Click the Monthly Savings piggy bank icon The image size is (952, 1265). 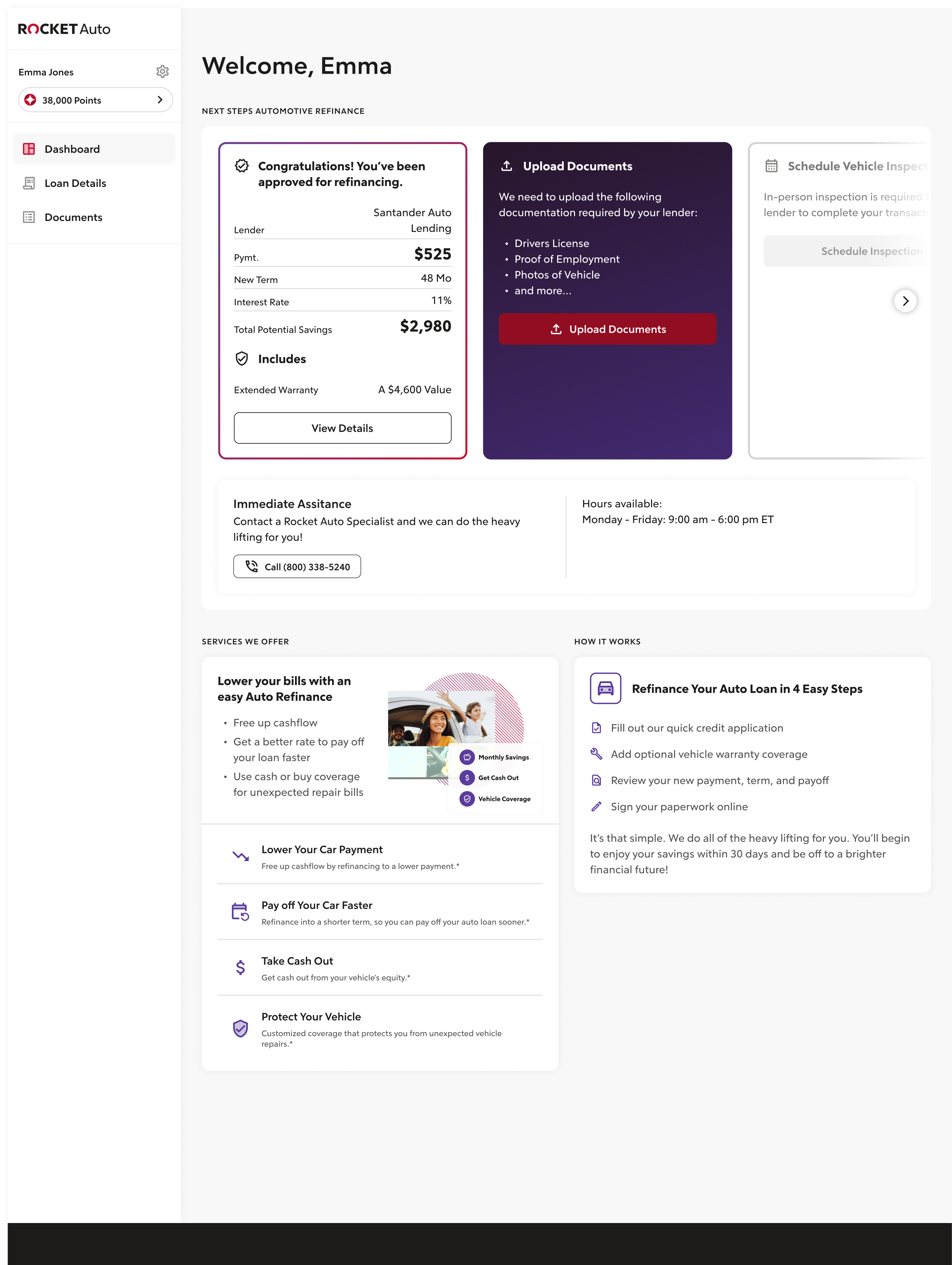tap(467, 757)
